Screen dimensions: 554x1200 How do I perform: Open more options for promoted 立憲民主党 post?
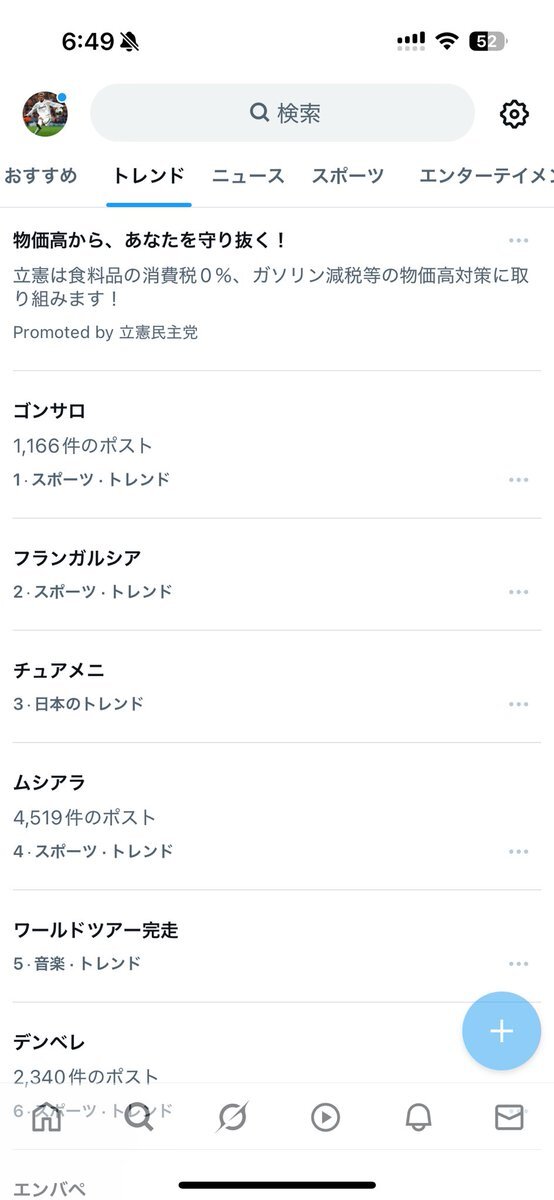click(x=518, y=241)
